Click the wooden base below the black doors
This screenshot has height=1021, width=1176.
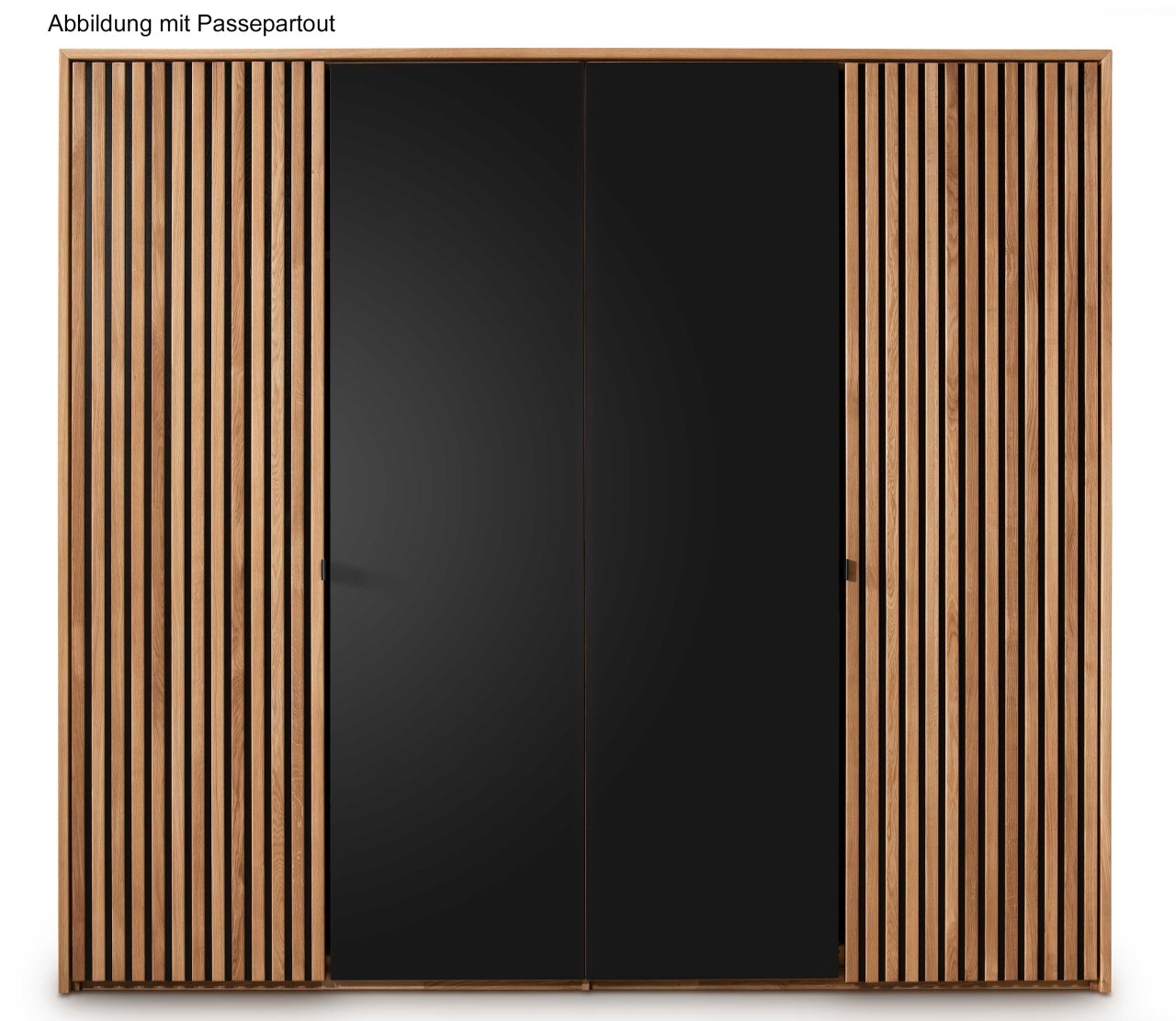coord(584,984)
